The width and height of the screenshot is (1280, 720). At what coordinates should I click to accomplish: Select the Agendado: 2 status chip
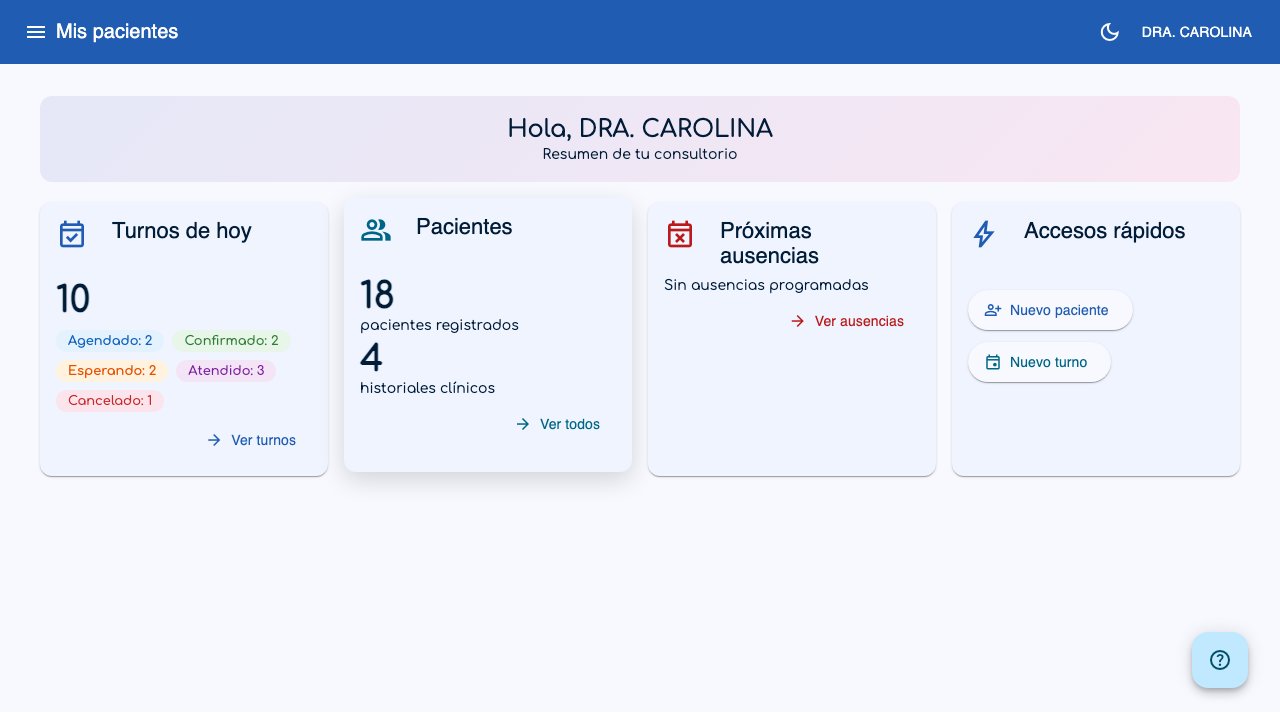110,341
